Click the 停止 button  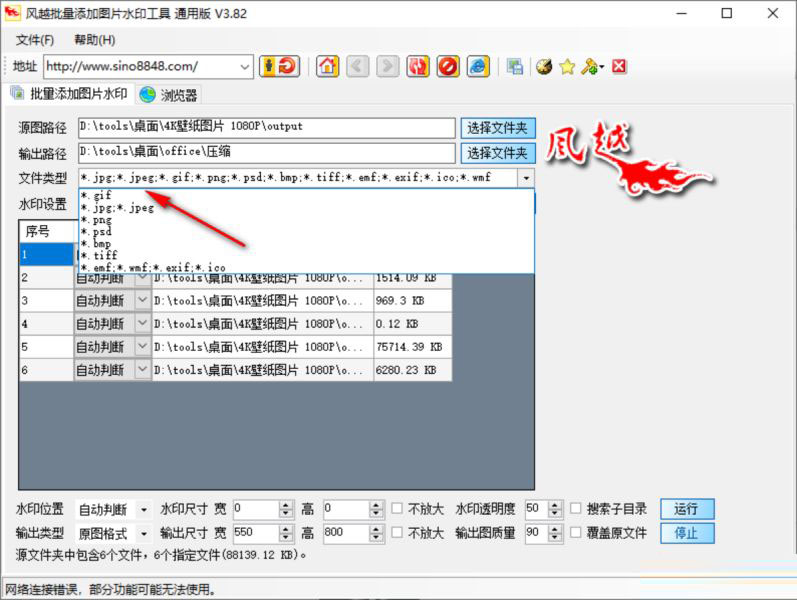pyautogui.click(x=687, y=533)
